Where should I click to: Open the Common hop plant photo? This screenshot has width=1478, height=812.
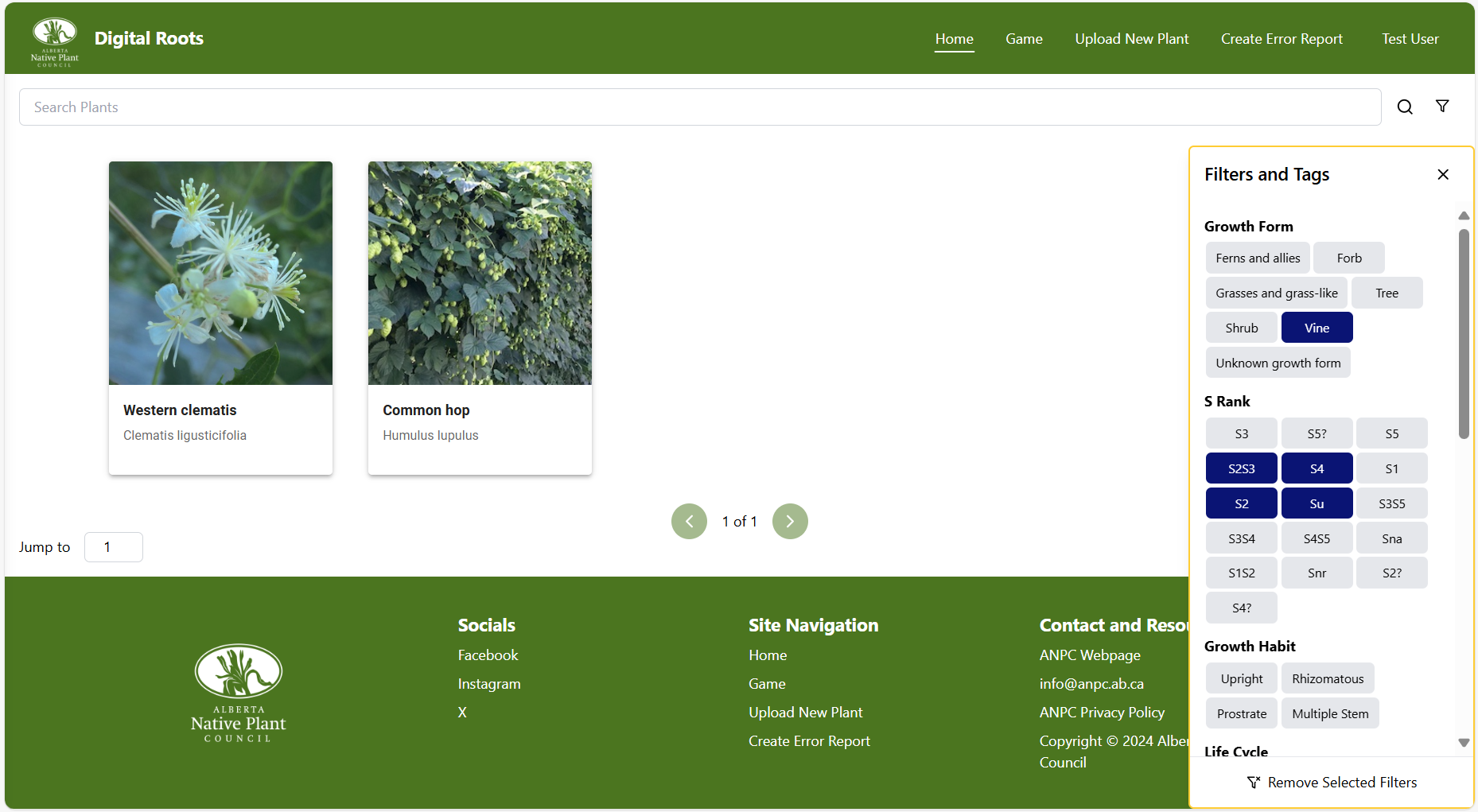[480, 273]
